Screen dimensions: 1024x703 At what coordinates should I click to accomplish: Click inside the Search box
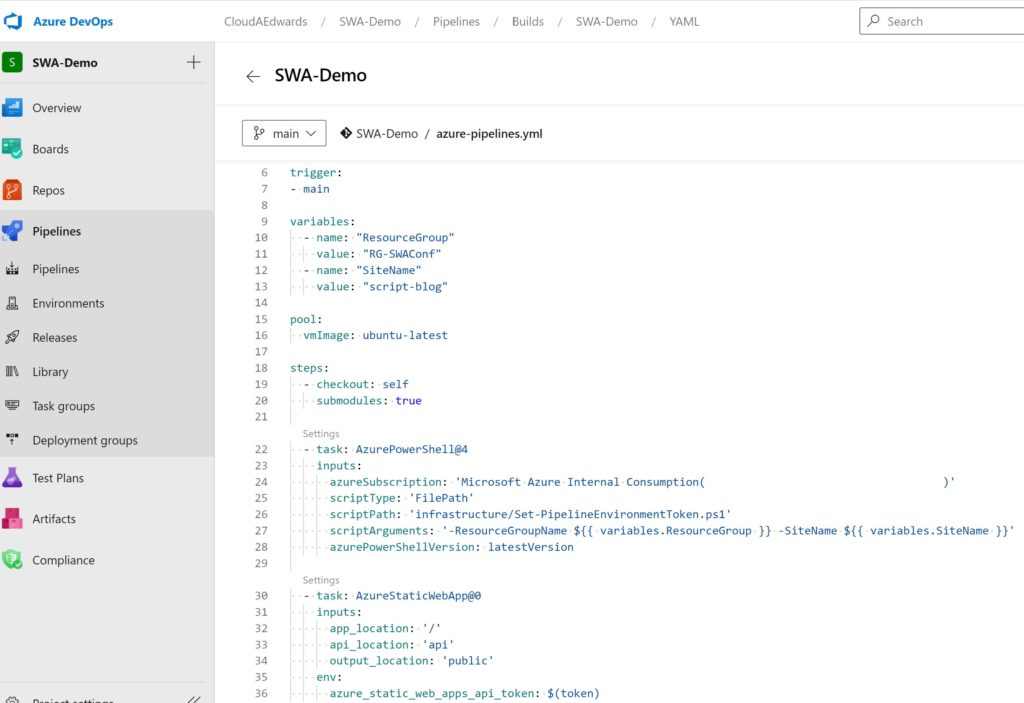coord(942,21)
